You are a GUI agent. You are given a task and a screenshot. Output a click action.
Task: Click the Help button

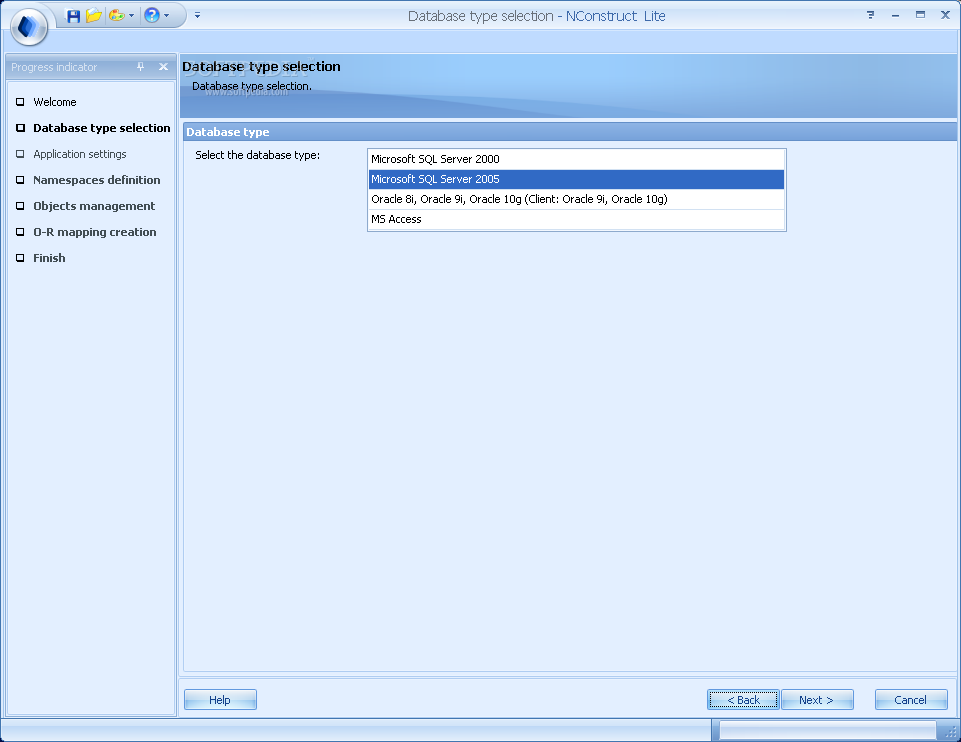[220, 700]
